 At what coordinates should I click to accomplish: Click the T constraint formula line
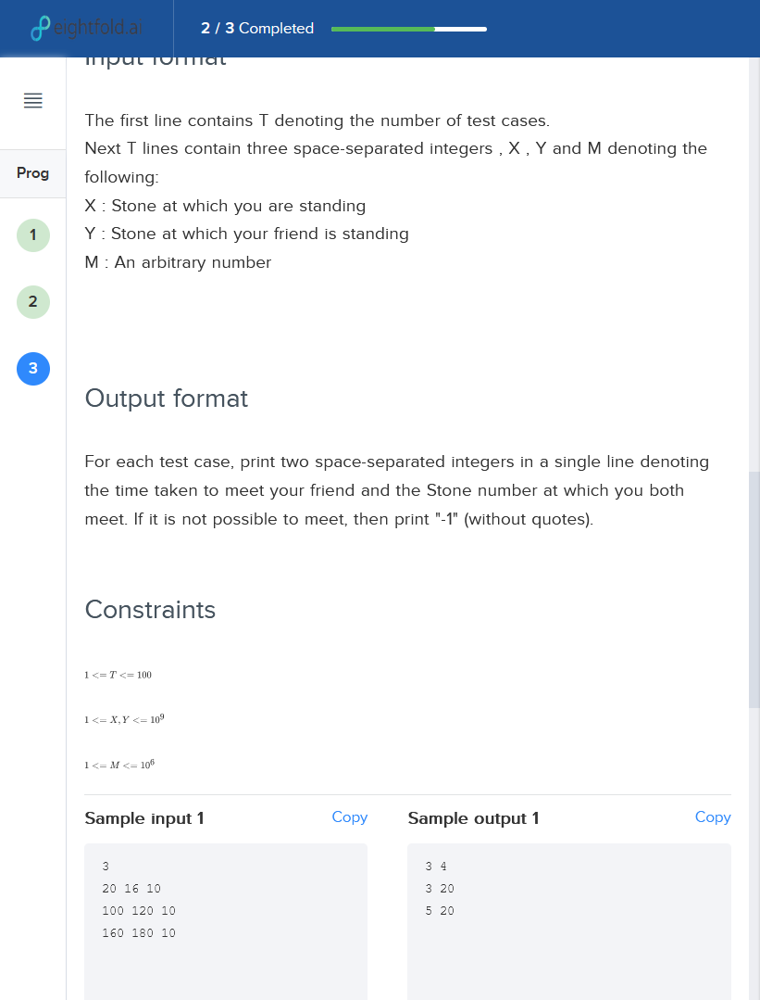pos(118,675)
